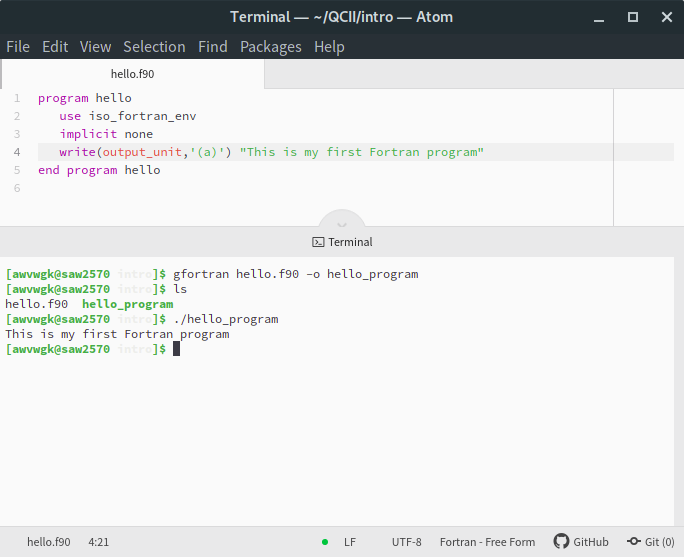Image resolution: width=684 pixels, height=557 pixels.
Task: Close the Atom window
Action: 667,17
